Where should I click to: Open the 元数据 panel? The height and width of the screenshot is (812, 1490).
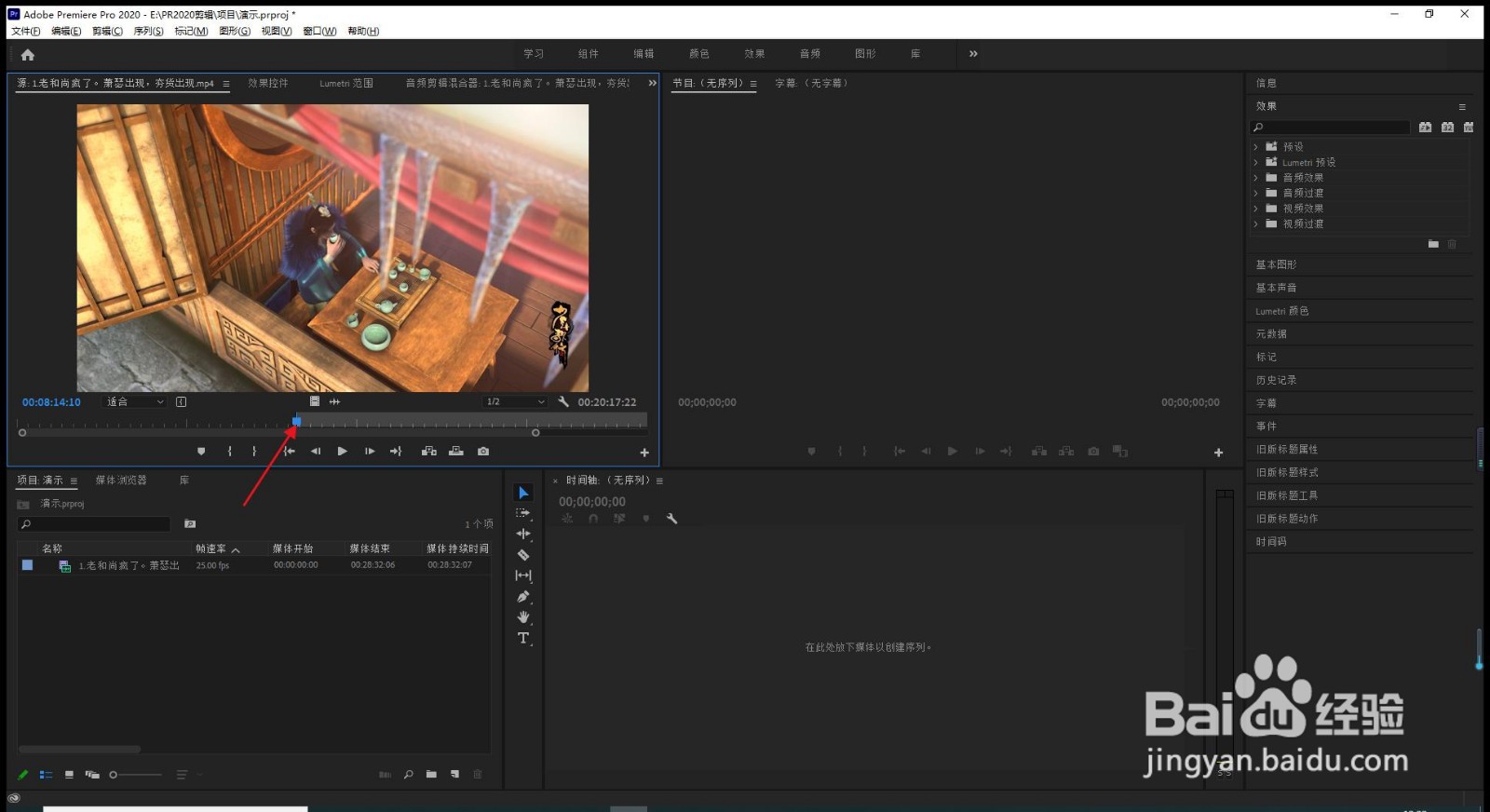tap(1271, 333)
